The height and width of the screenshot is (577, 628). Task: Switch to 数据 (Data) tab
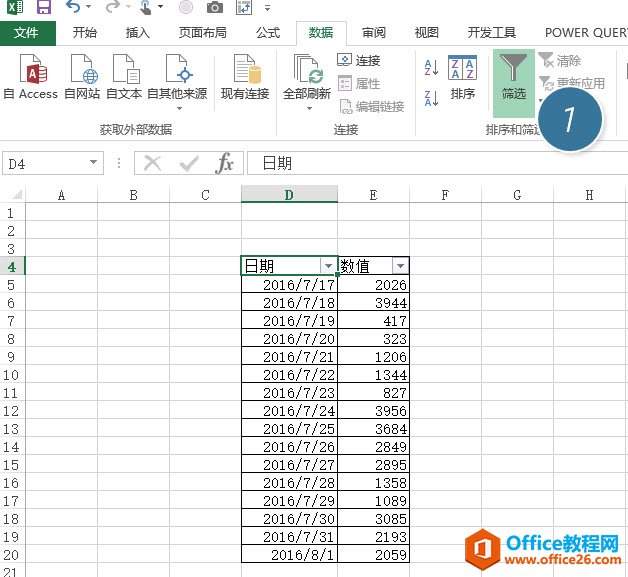(x=321, y=32)
